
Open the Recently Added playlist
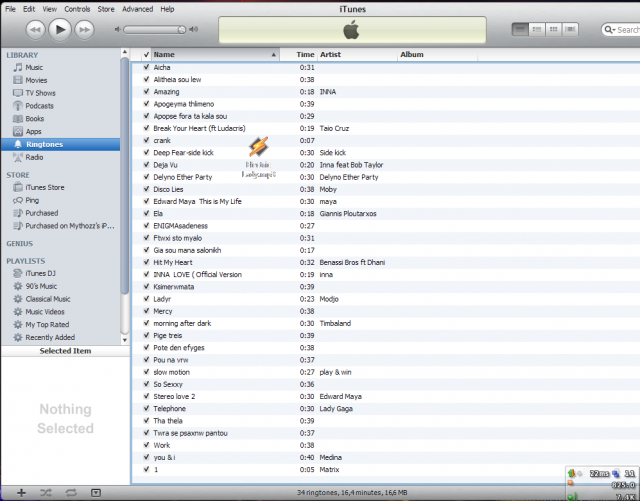61,337
